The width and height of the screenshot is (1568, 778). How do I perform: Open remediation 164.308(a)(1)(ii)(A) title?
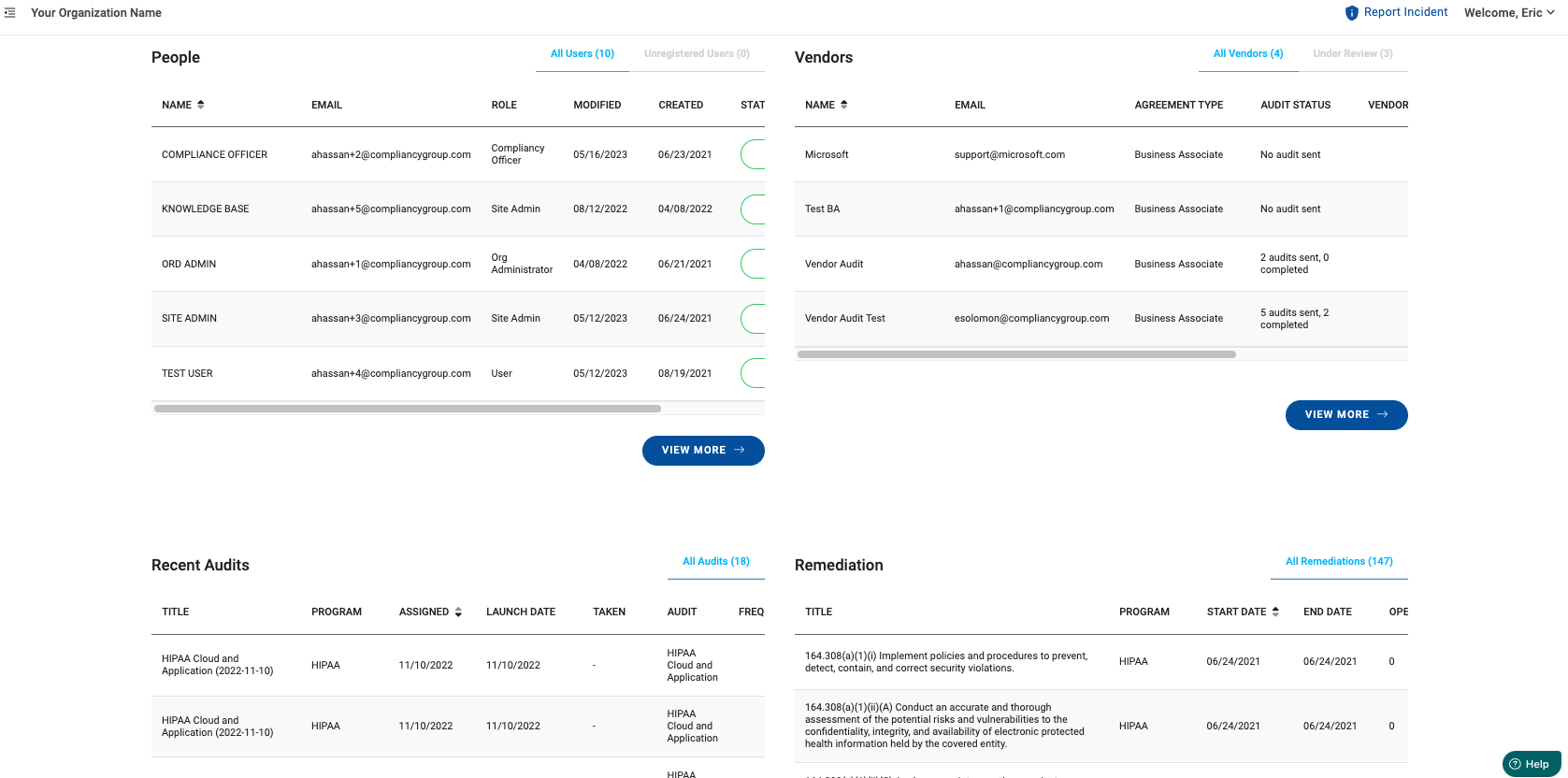(944, 726)
